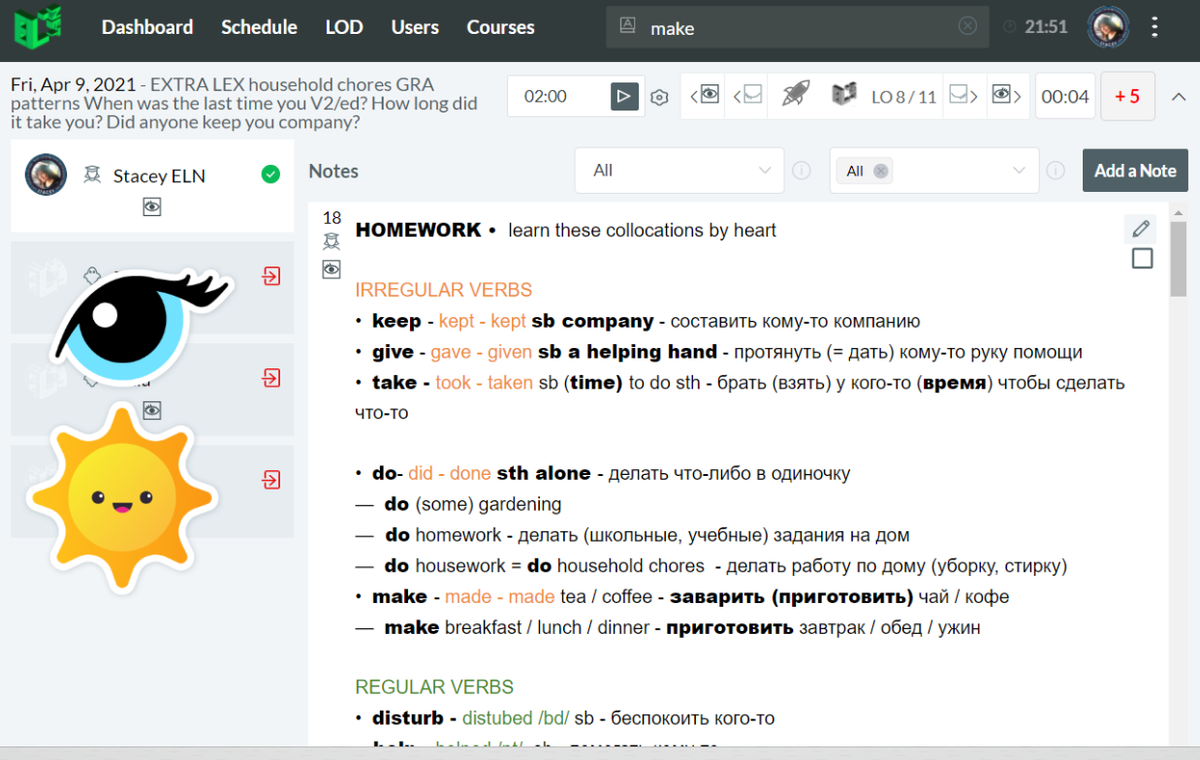Click the orange IRREGULAR VERBS heading
This screenshot has height=760, width=1200.
pos(443,290)
